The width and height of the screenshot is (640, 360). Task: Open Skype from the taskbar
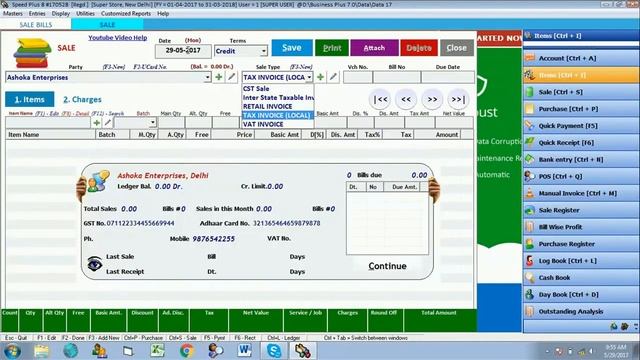click(x=274, y=351)
